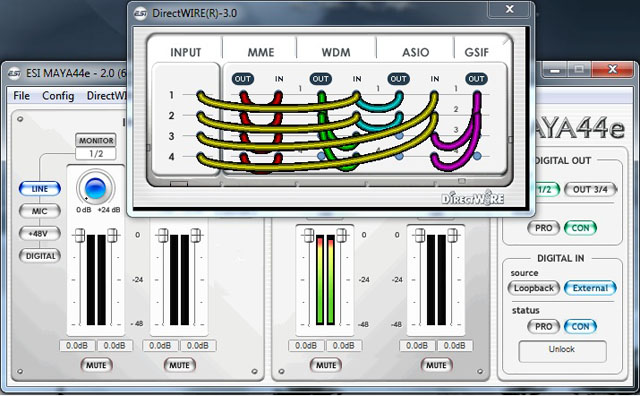Toggle +48V phantom power
Viewport: 640px width, 396px height.
40,234
